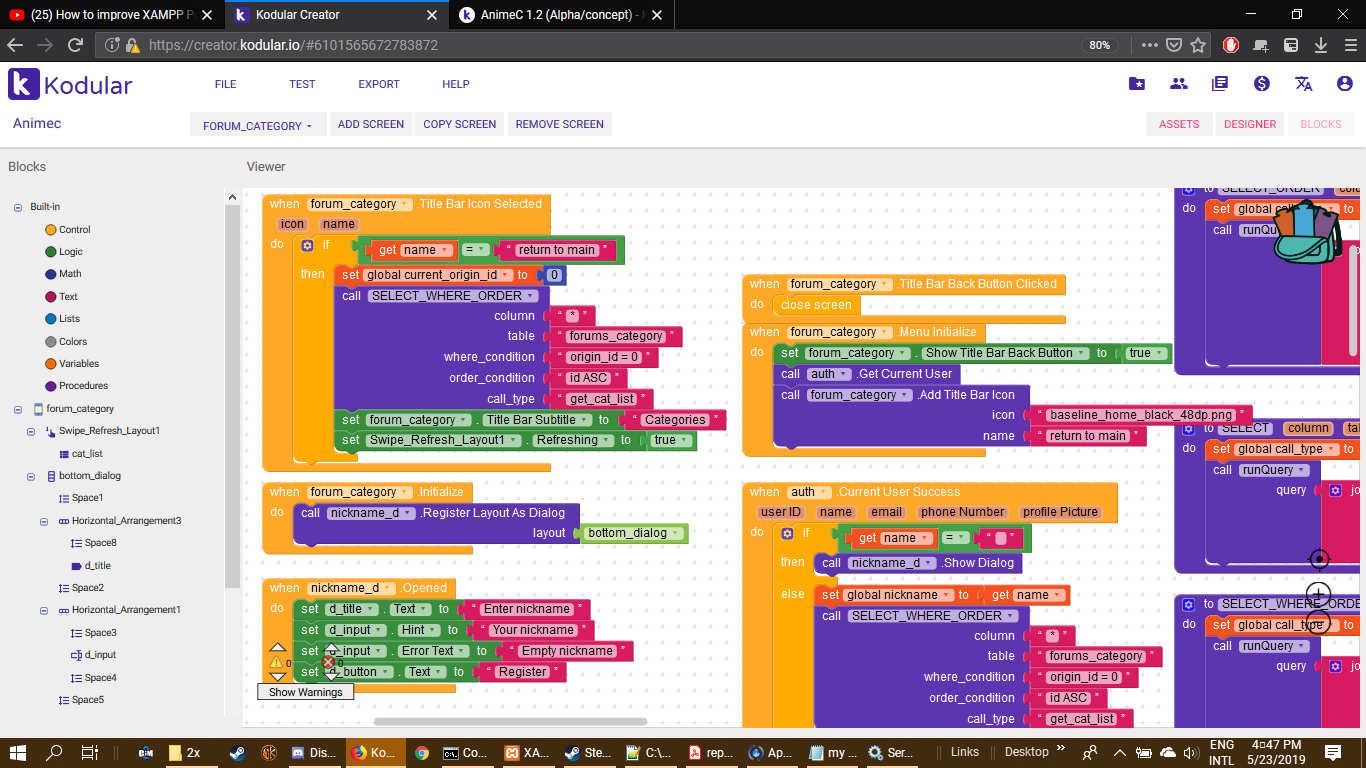Collapse the Horizontal_Arrangement3 tree node
The height and width of the screenshot is (768, 1366).
(x=44, y=521)
